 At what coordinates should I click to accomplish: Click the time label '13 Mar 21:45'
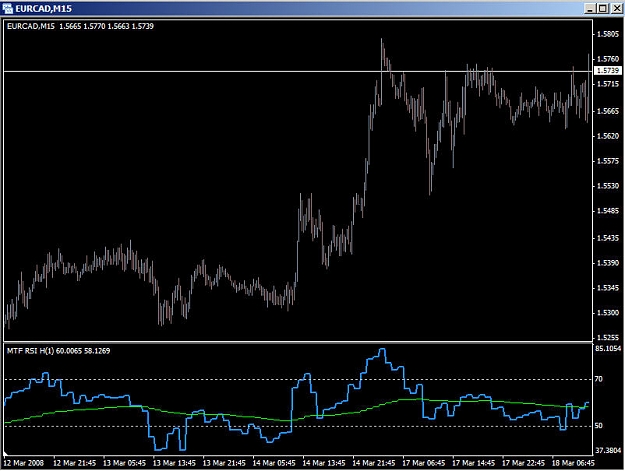[x=224, y=463]
